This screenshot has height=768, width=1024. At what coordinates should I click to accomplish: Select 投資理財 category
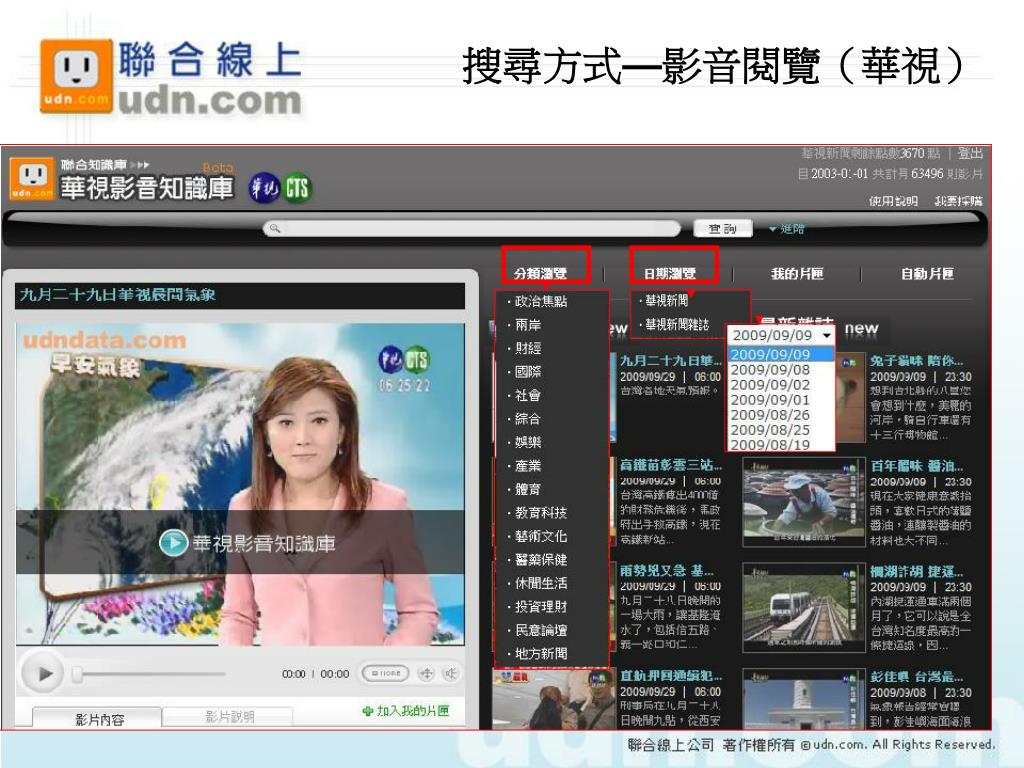[541, 607]
